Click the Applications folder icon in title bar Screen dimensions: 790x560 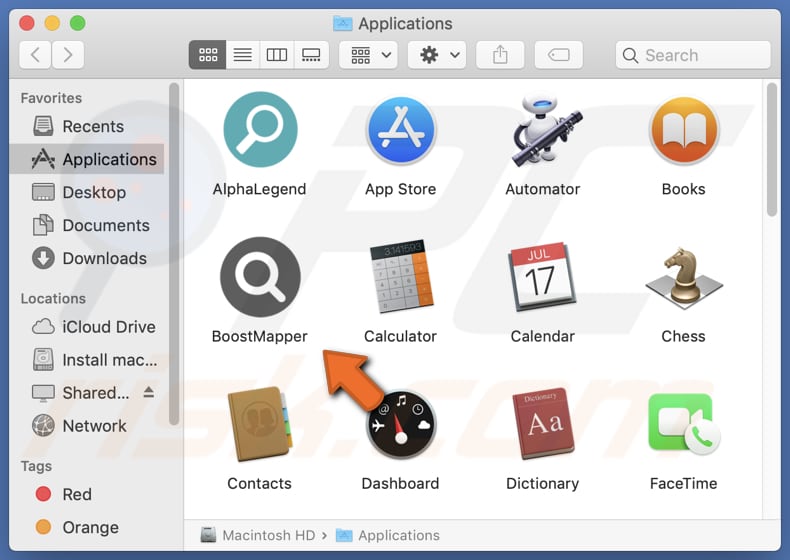tap(343, 23)
